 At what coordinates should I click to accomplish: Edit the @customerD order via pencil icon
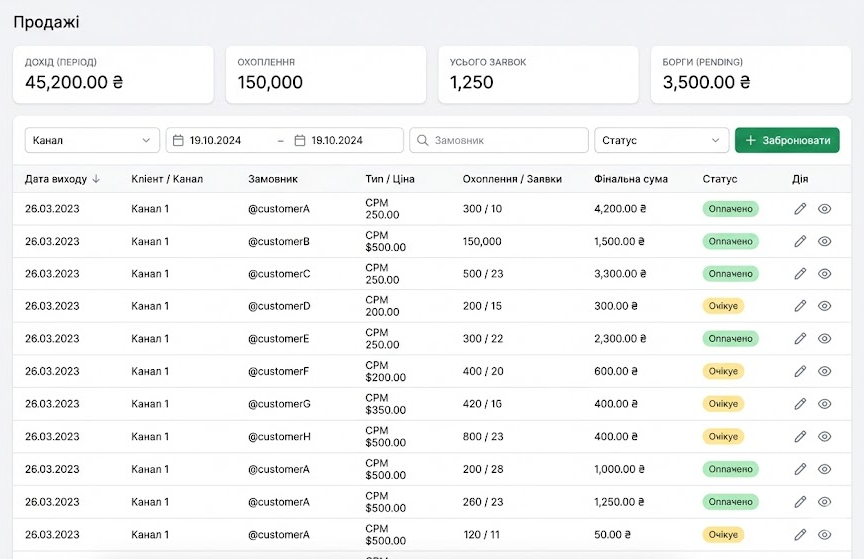[x=800, y=306]
